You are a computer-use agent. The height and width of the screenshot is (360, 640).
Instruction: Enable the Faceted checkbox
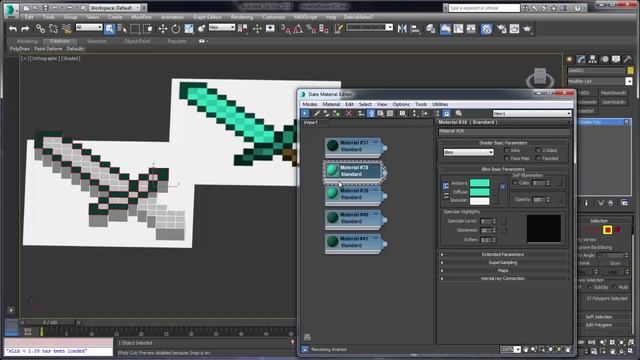click(x=538, y=158)
